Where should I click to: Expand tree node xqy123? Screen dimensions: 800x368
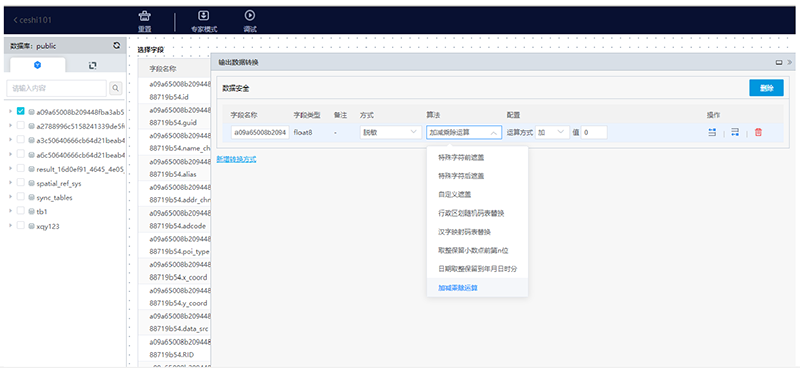coord(10,226)
